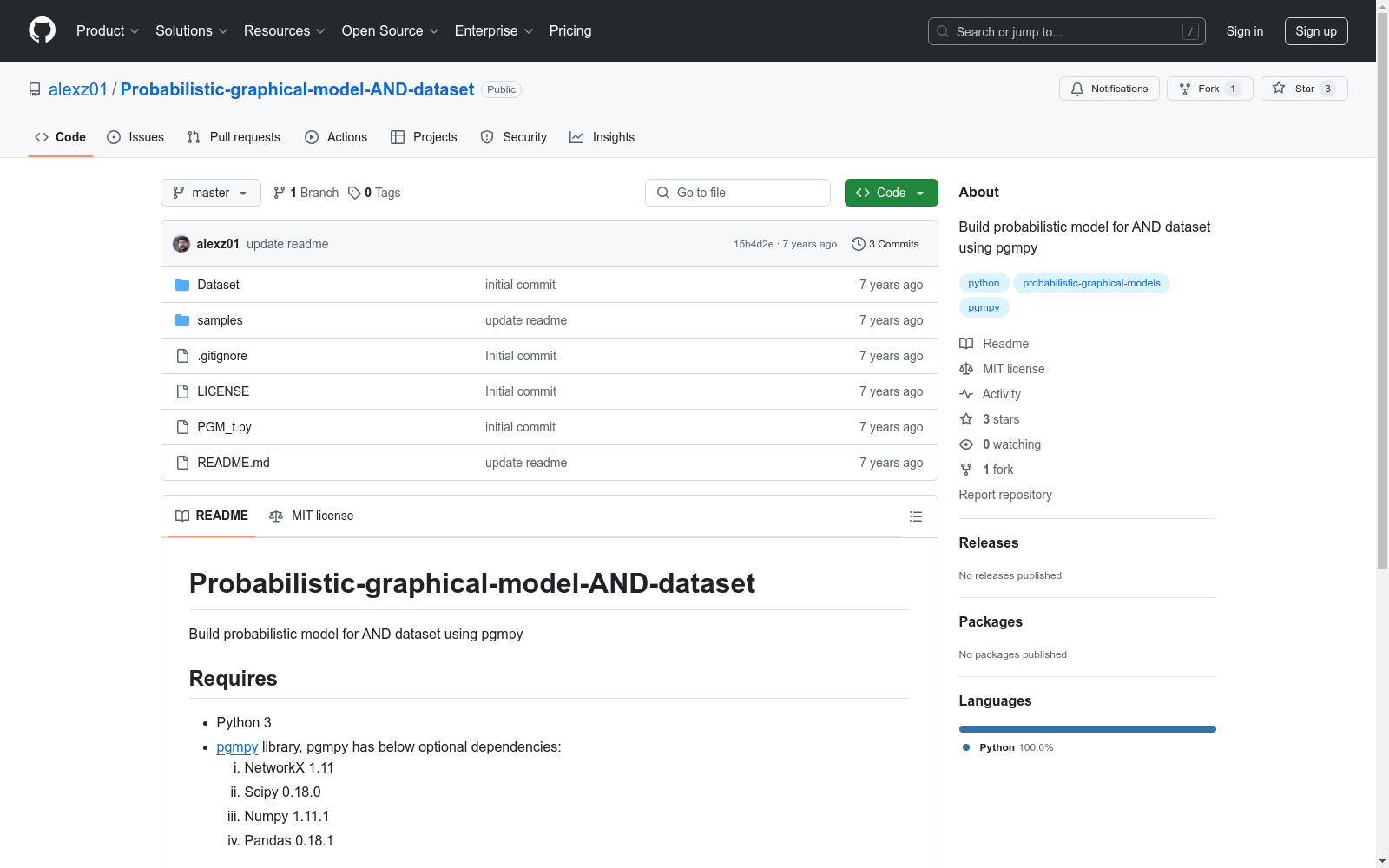1389x868 pixels.
Task: Click the avatar of alexz01
Action: [x=181, y=244]
